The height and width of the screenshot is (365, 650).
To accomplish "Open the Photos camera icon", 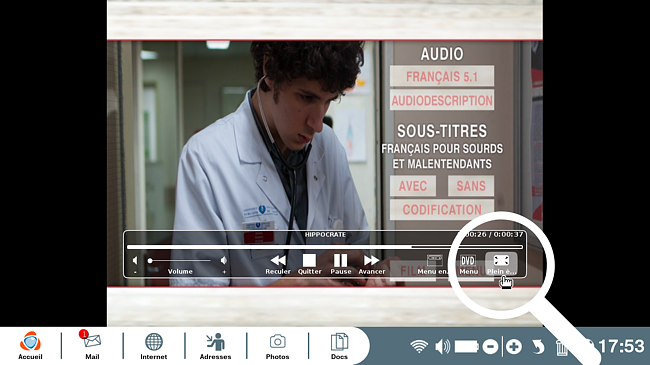I will pos(277,346).
